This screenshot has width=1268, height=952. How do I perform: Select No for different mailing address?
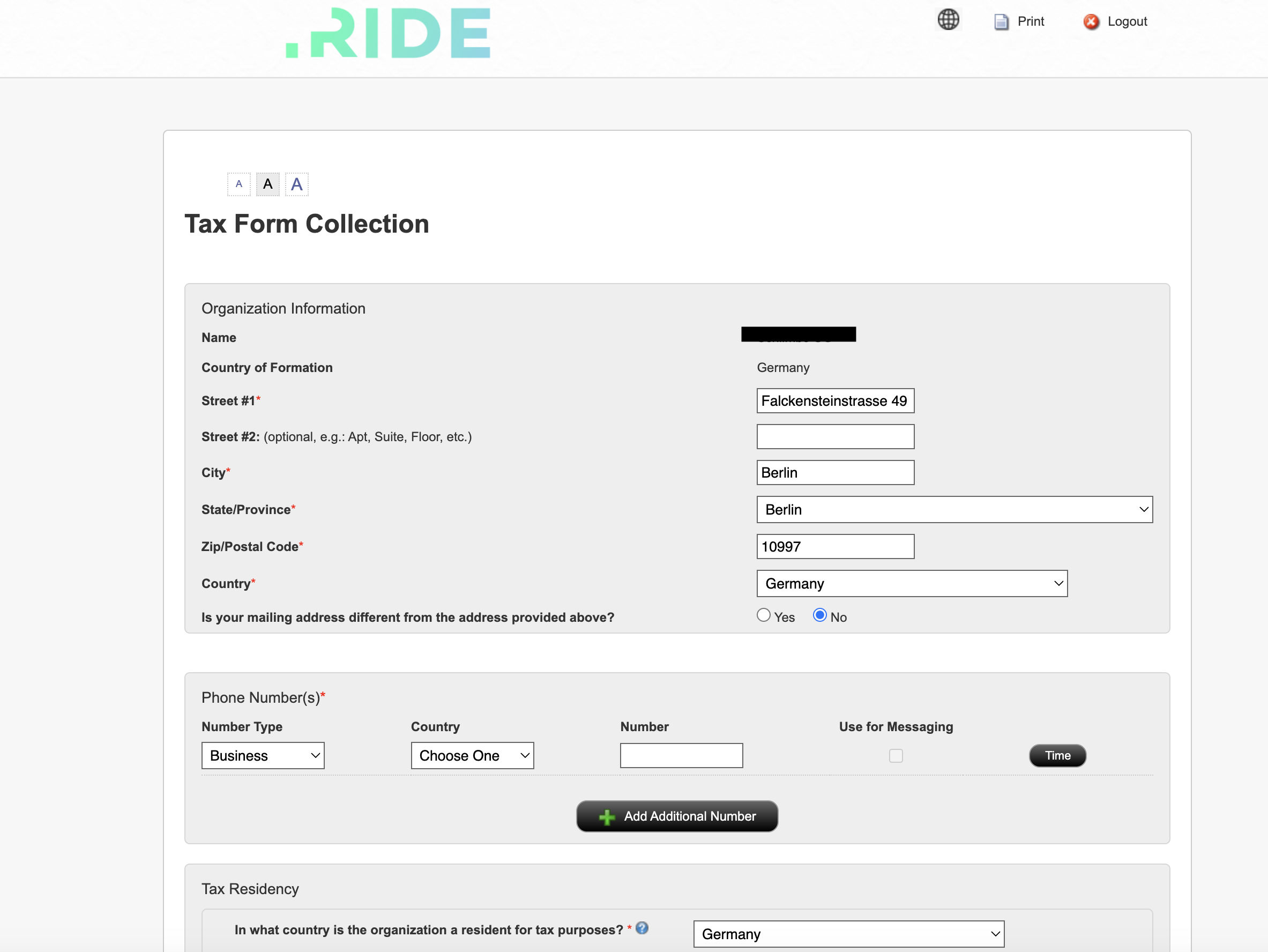(x=820, y=615)
